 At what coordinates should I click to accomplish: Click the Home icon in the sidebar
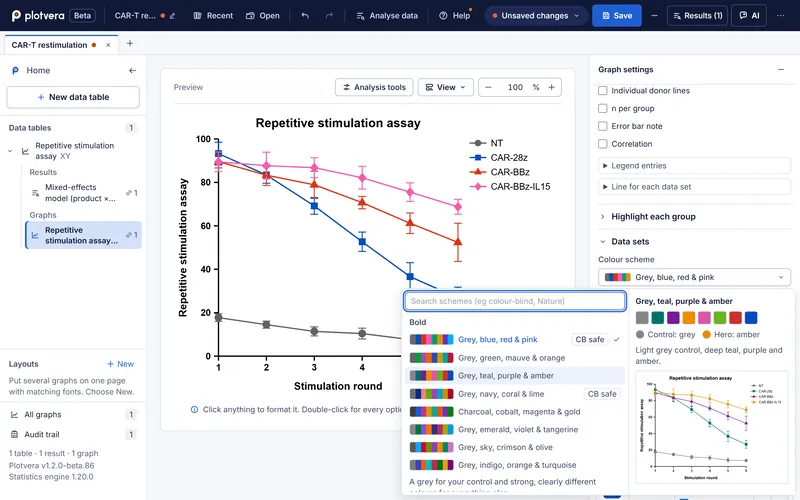[x=15, y=70]
